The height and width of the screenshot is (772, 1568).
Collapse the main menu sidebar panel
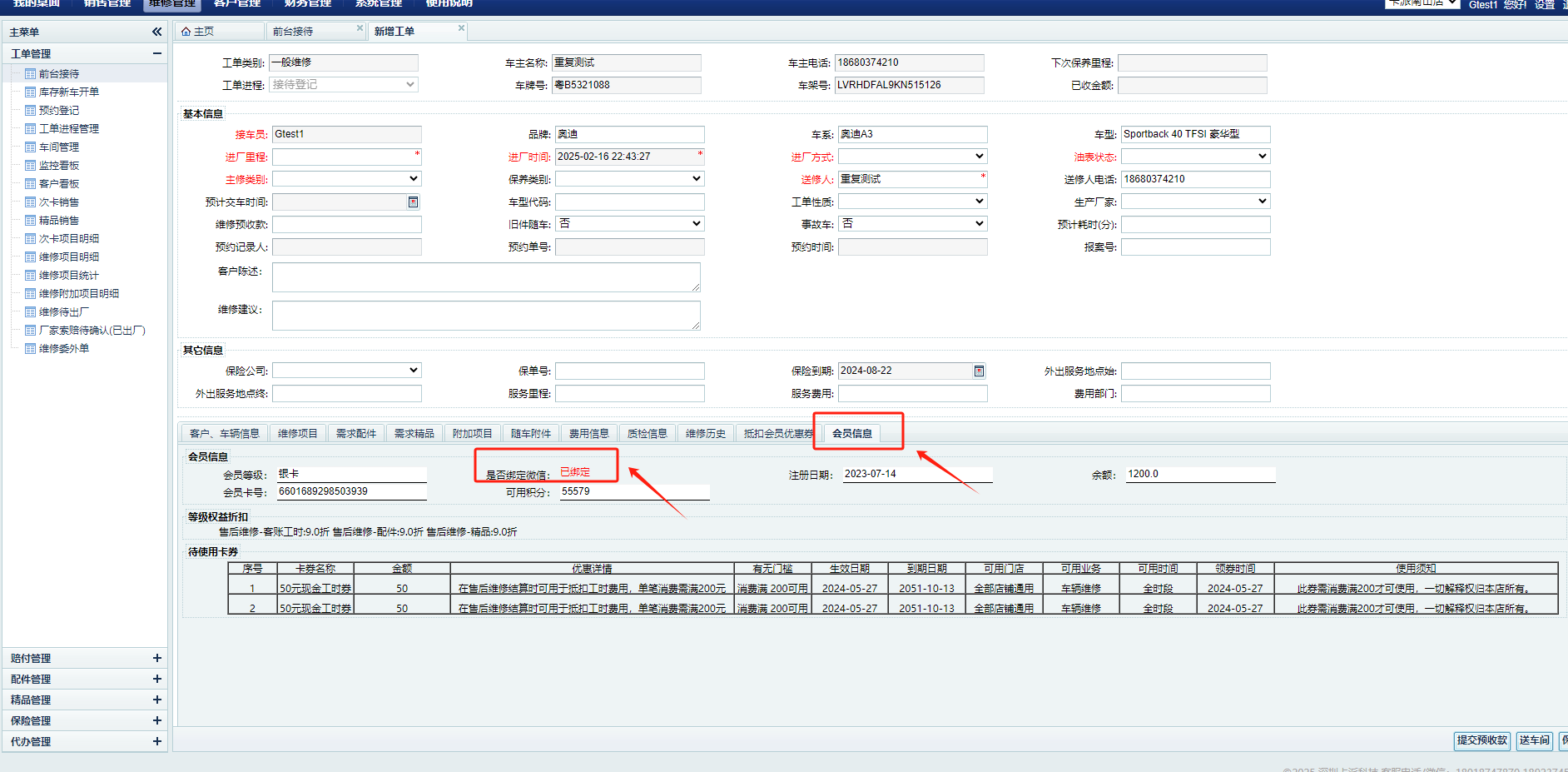point(156,32)
